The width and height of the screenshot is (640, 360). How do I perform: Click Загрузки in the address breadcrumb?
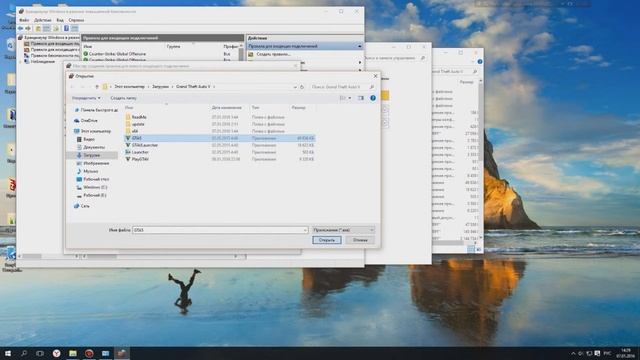point(160,87)
